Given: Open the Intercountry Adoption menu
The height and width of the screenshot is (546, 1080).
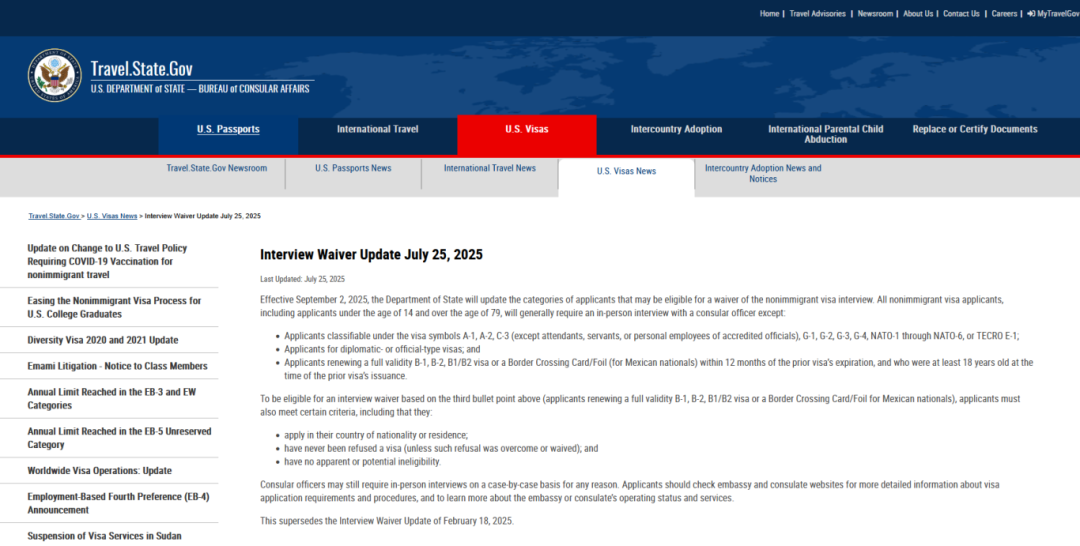Looking at the screenshot, I should 676,129.
